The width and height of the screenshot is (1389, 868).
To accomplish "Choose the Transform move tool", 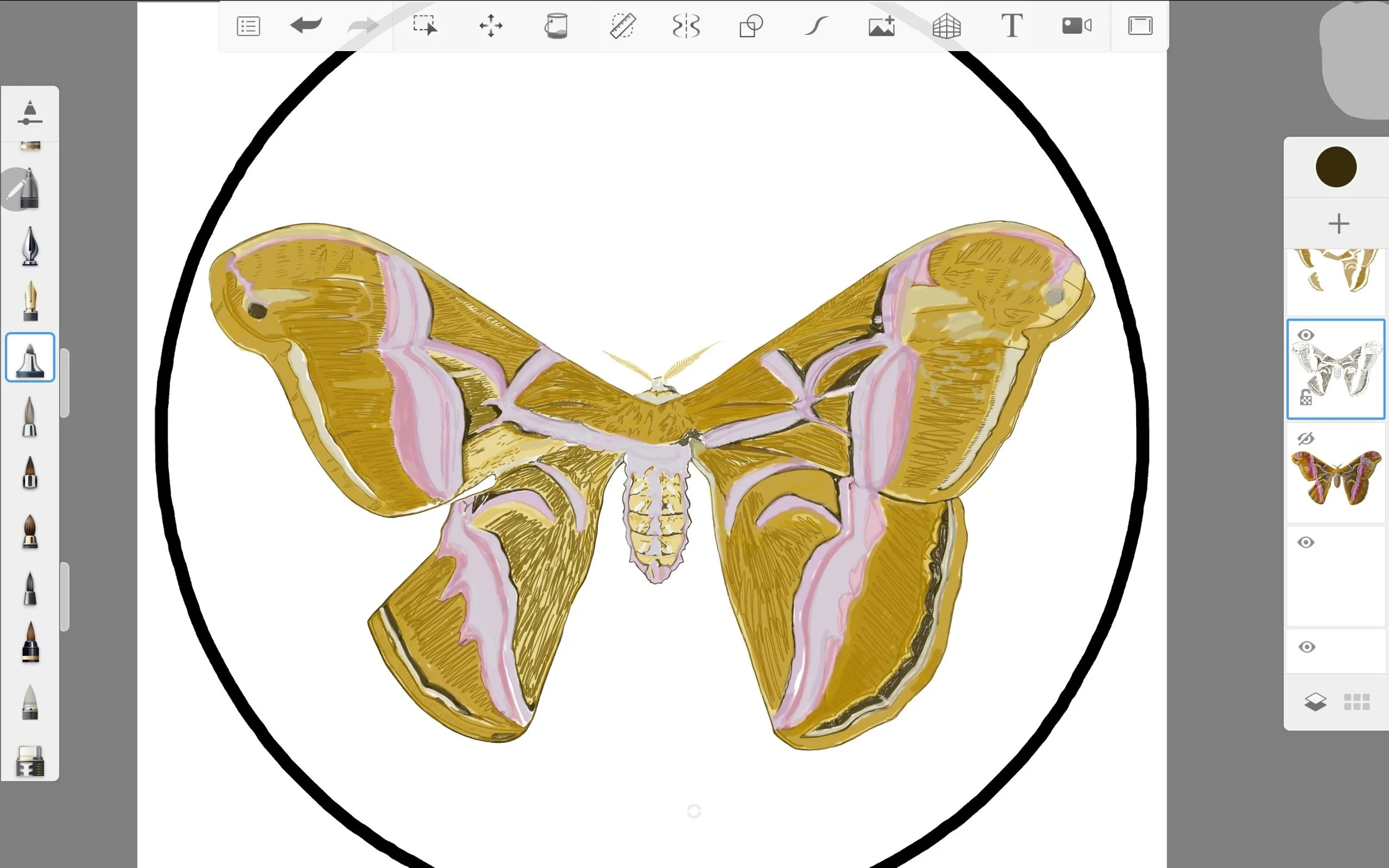I will pos(491,26).
